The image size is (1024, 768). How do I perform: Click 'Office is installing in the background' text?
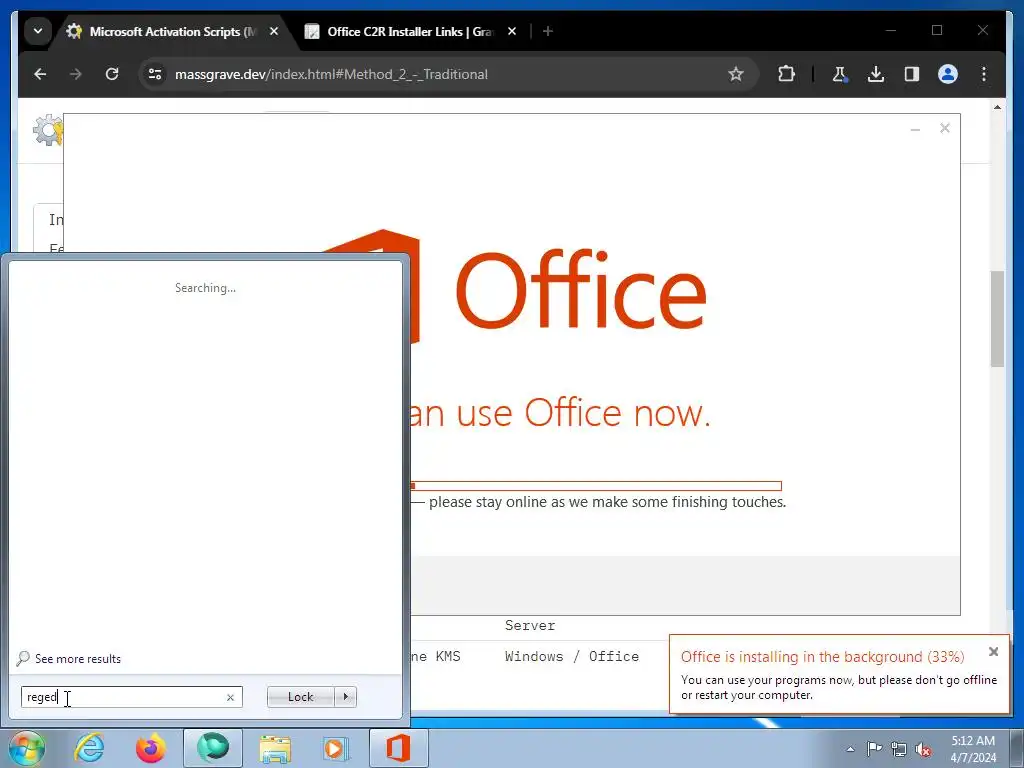tap(822, 656)
